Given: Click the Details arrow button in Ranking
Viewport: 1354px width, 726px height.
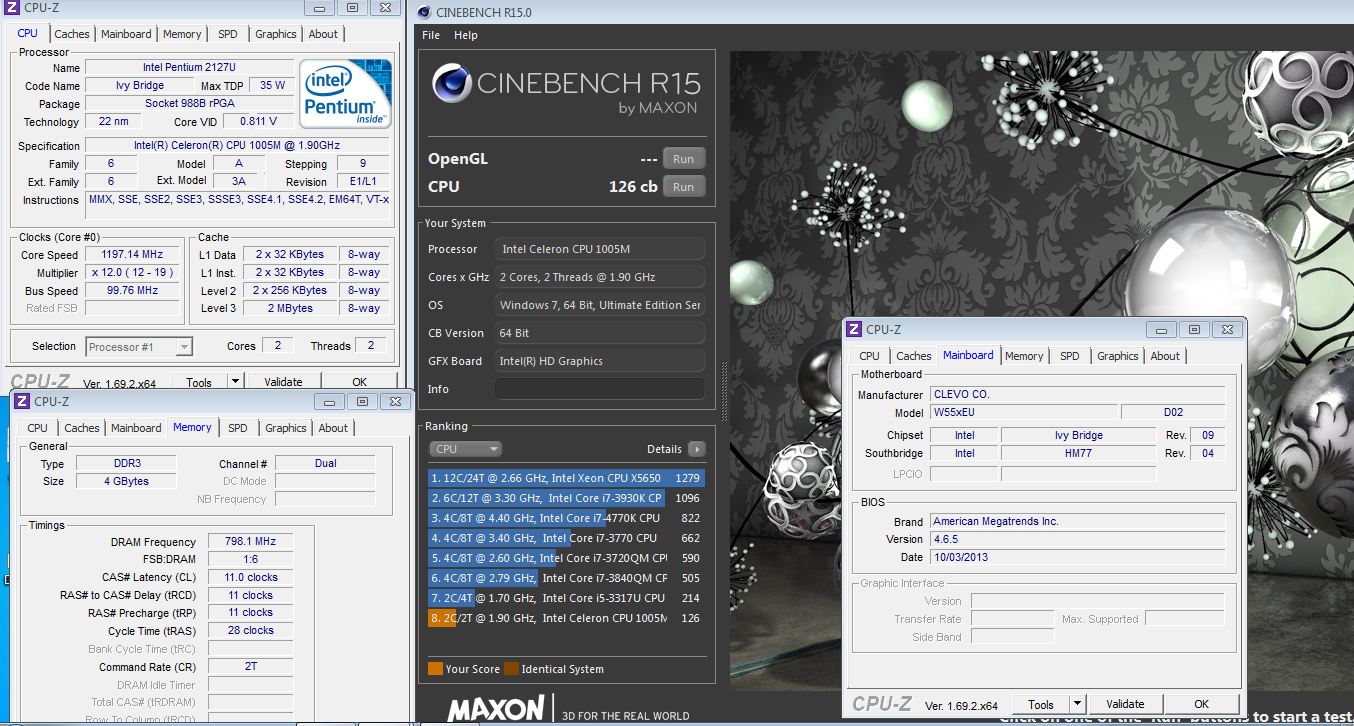Looking at the screenshot, I should pos(696,449).
